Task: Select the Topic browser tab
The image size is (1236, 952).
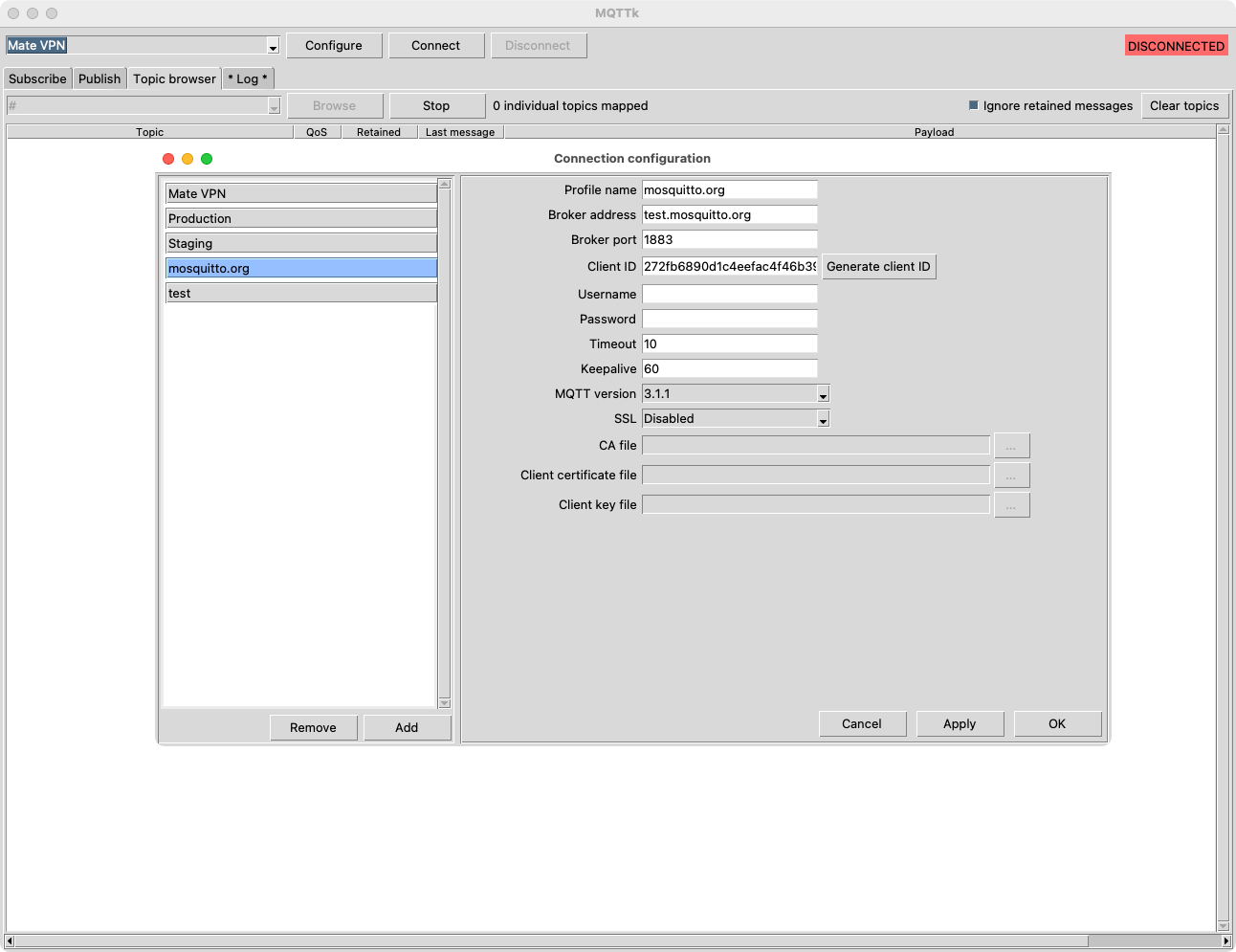Action: click(x=174, y=79)
